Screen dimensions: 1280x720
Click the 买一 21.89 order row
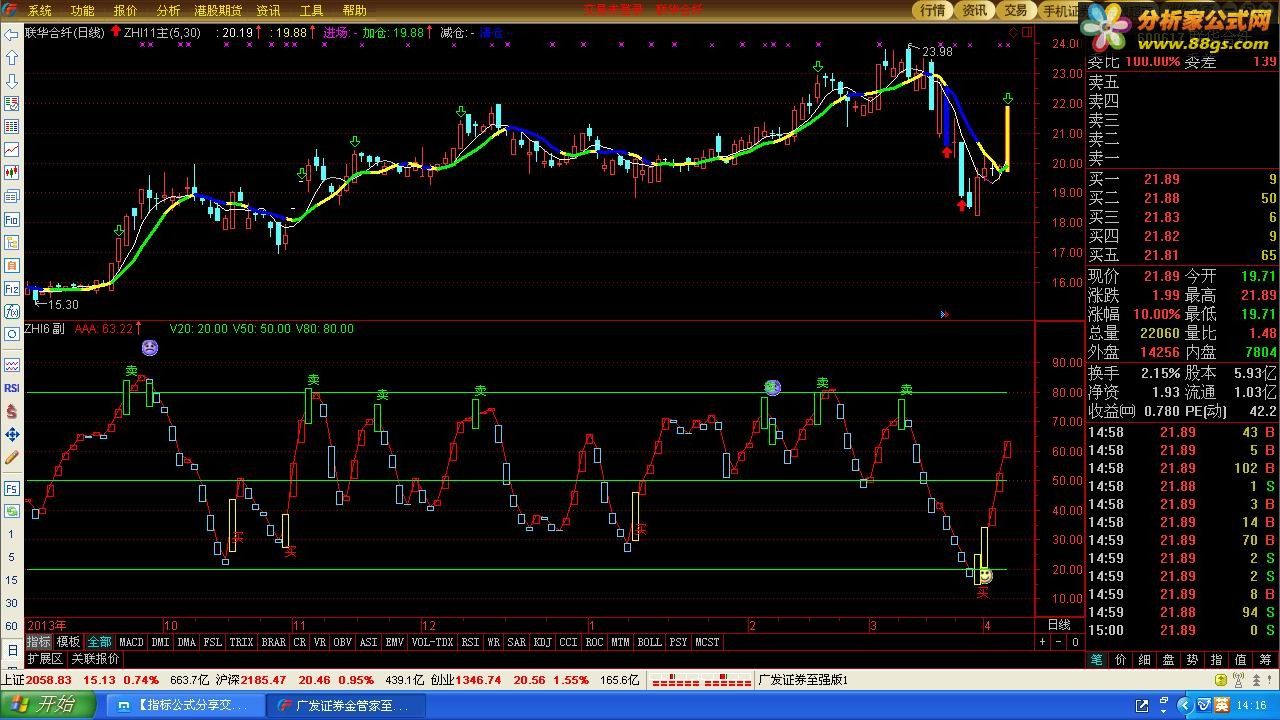click(1183, 180)
